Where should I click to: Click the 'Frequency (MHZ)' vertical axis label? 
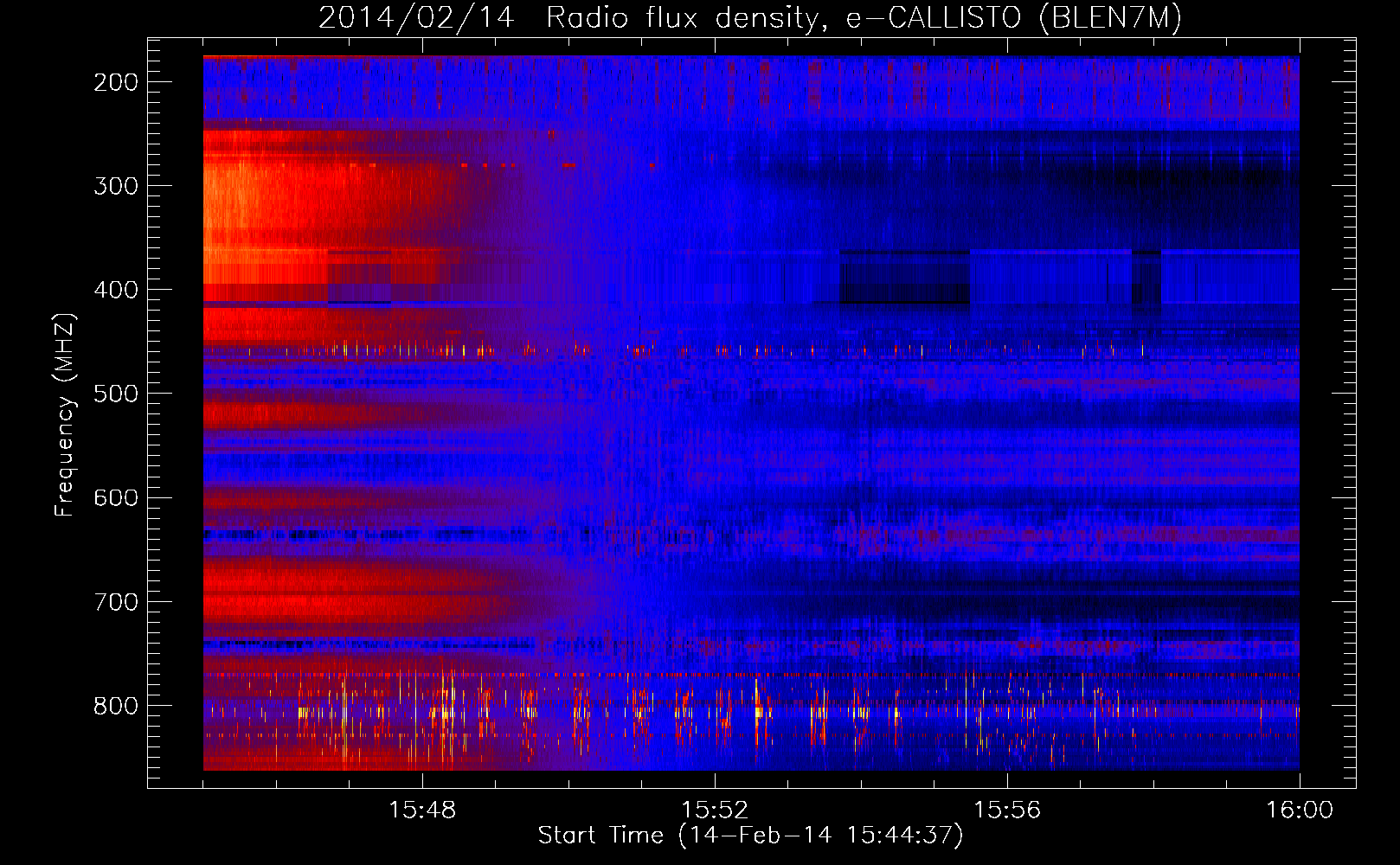tap(65, 415)
